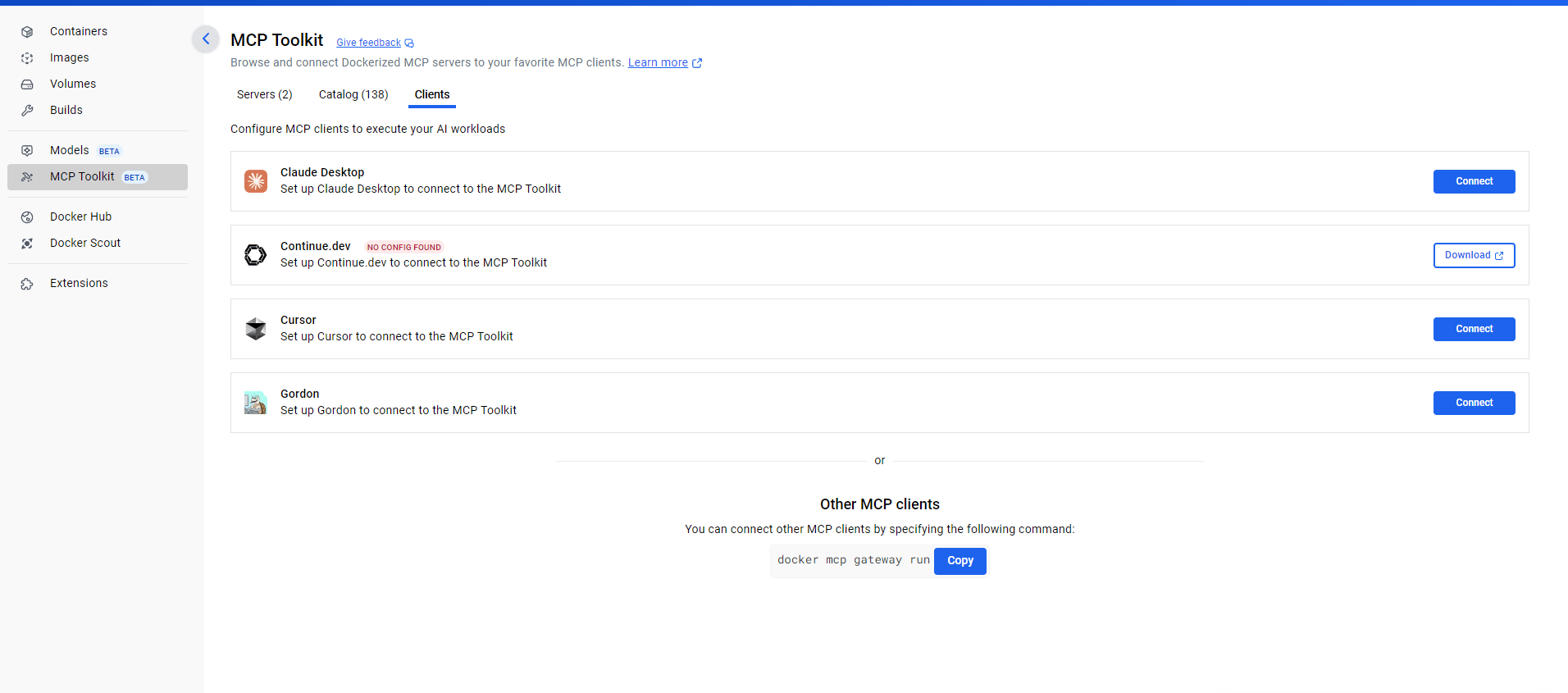Click the Docker Scout icon
1568x693 pixels.
pyautogui.click(x=27, y=244)
